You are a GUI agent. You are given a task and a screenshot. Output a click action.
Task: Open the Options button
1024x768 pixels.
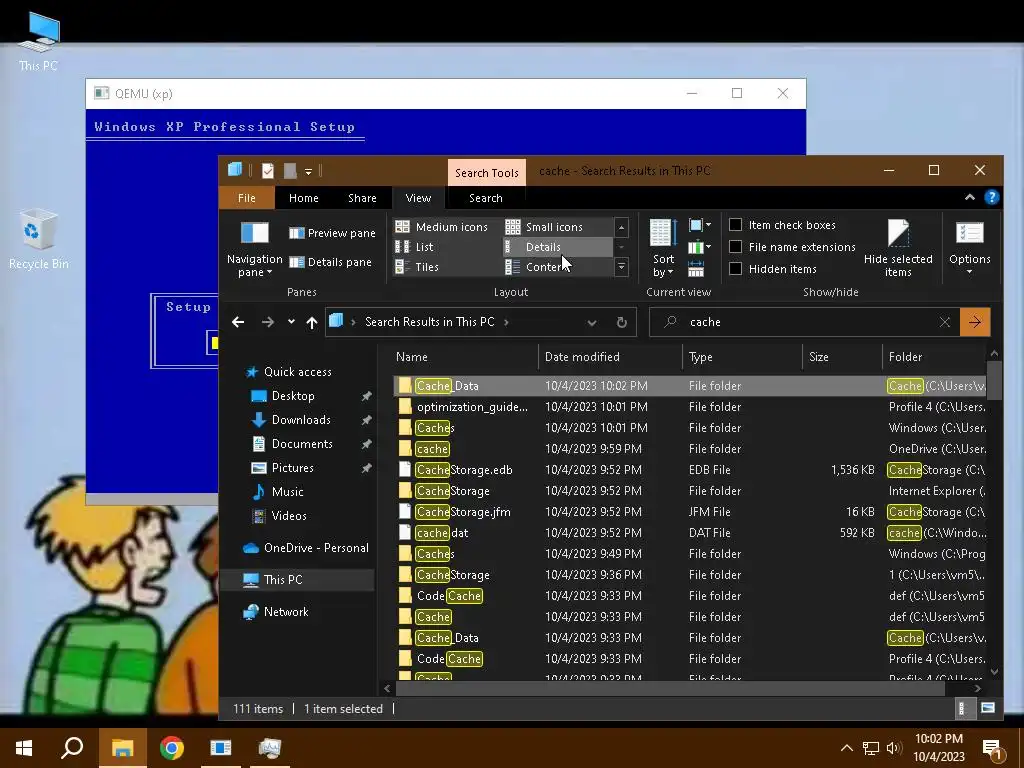click(x=970, y=248)
